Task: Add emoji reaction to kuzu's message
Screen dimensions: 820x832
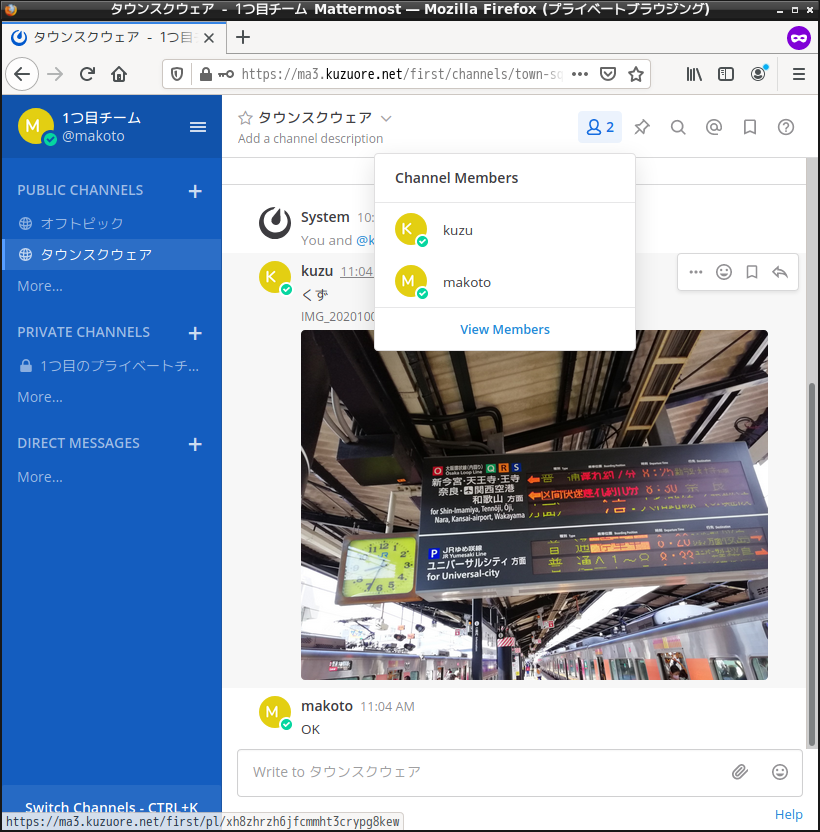Action: 724,272
